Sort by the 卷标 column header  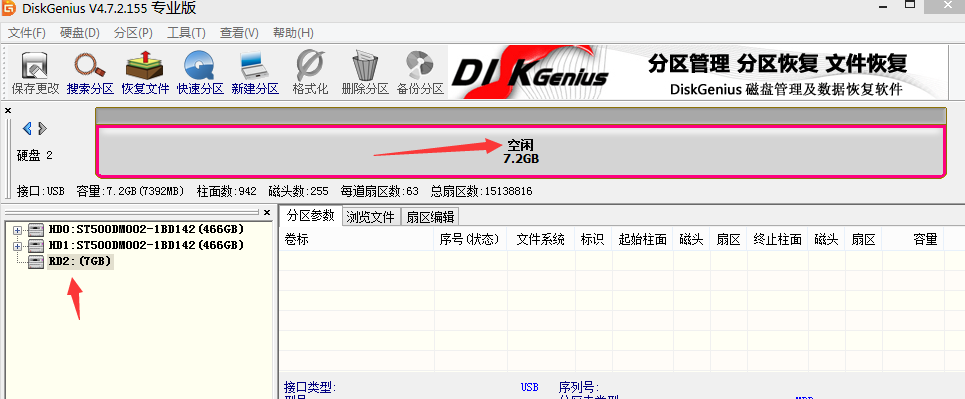click(x=357, y=240)
